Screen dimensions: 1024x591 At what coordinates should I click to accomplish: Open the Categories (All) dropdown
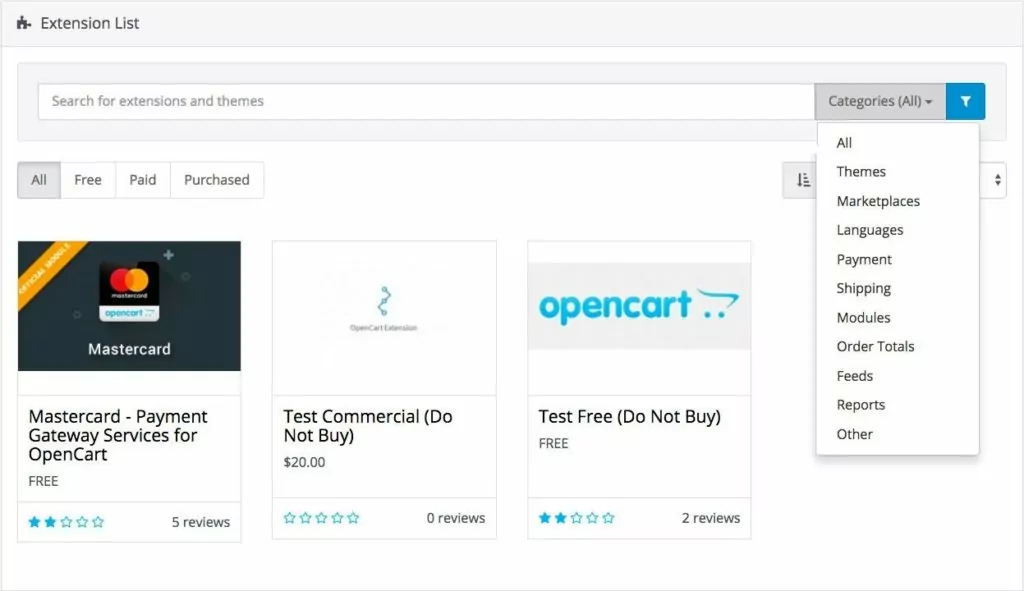pos(880,101)
